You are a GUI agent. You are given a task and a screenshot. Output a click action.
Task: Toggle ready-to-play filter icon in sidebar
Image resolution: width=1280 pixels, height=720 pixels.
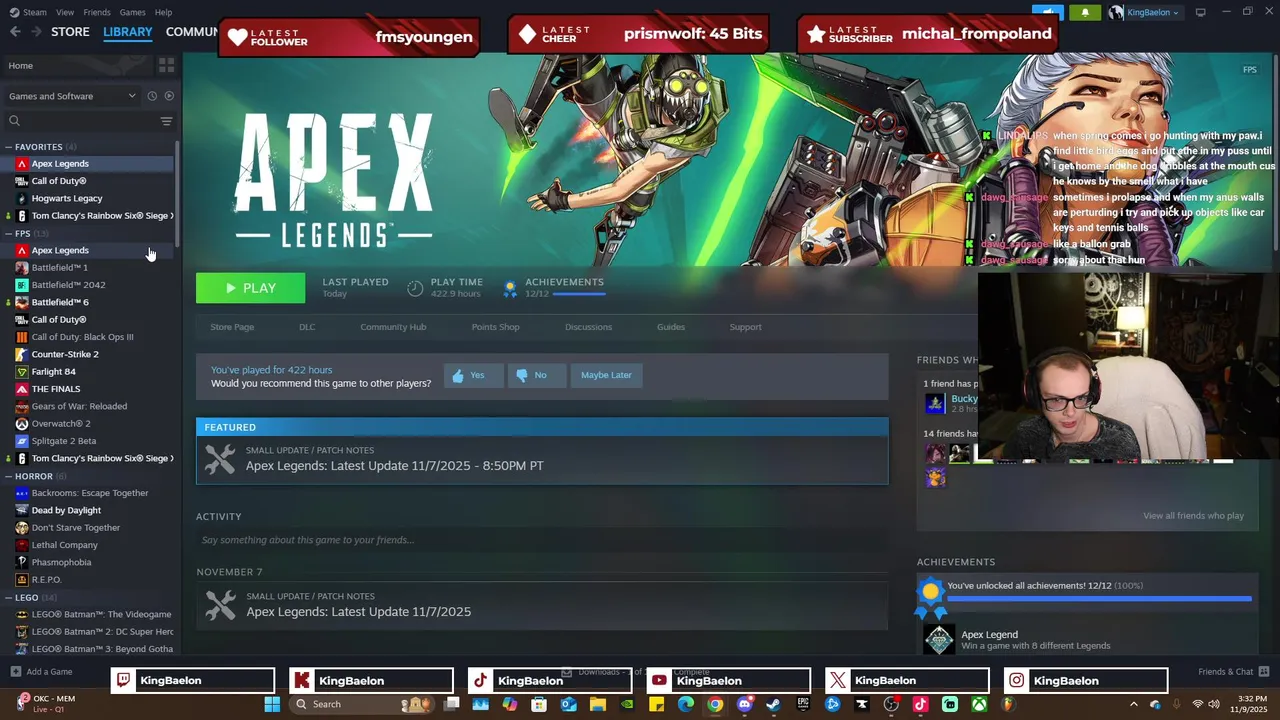(x=169, y=96)
